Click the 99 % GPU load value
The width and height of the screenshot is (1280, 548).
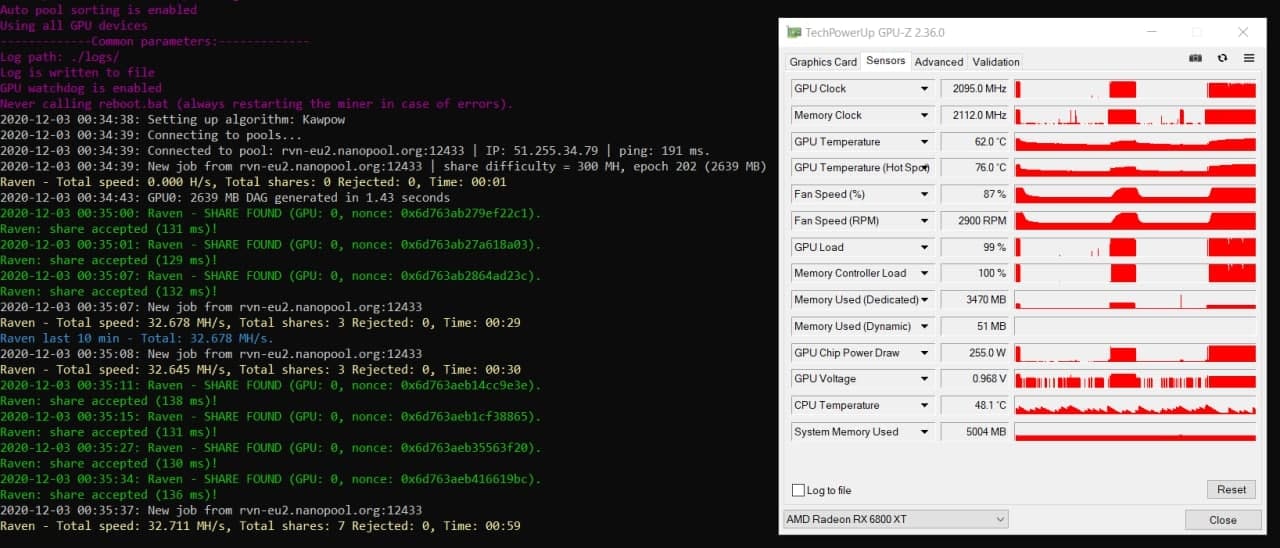tap(975, 247)
